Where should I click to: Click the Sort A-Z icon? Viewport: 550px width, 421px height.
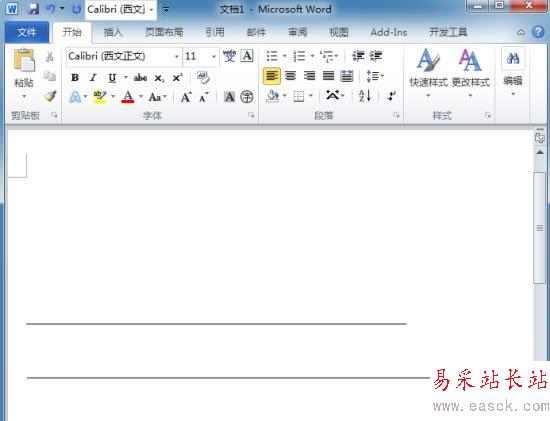tap(365, 95)
